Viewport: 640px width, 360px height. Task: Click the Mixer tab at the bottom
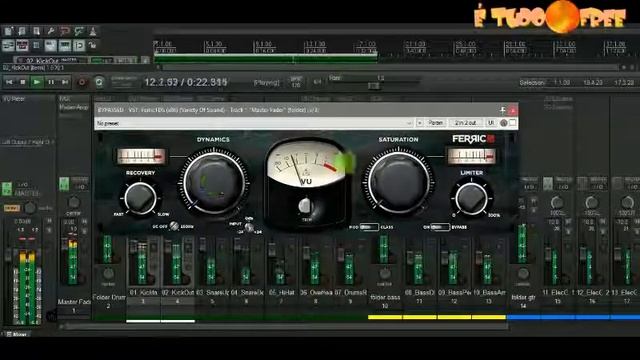(17, 334)
